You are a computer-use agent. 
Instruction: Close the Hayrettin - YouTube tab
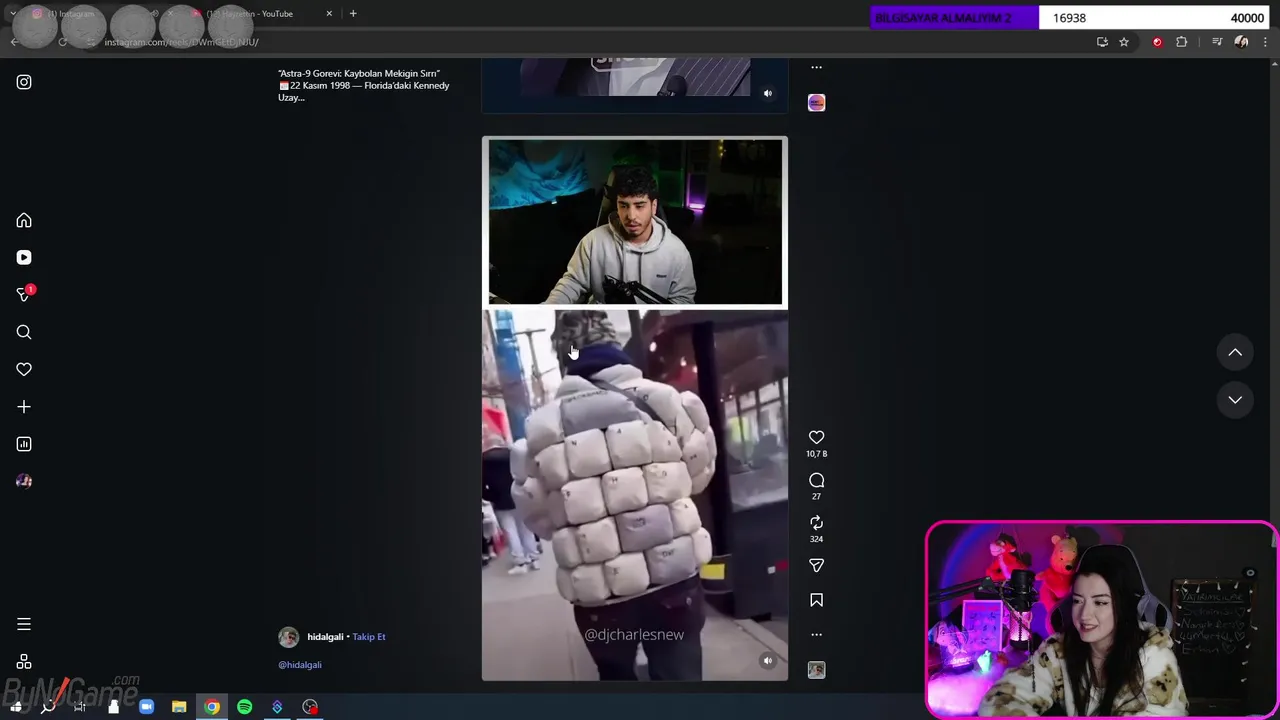pos(329,14)
